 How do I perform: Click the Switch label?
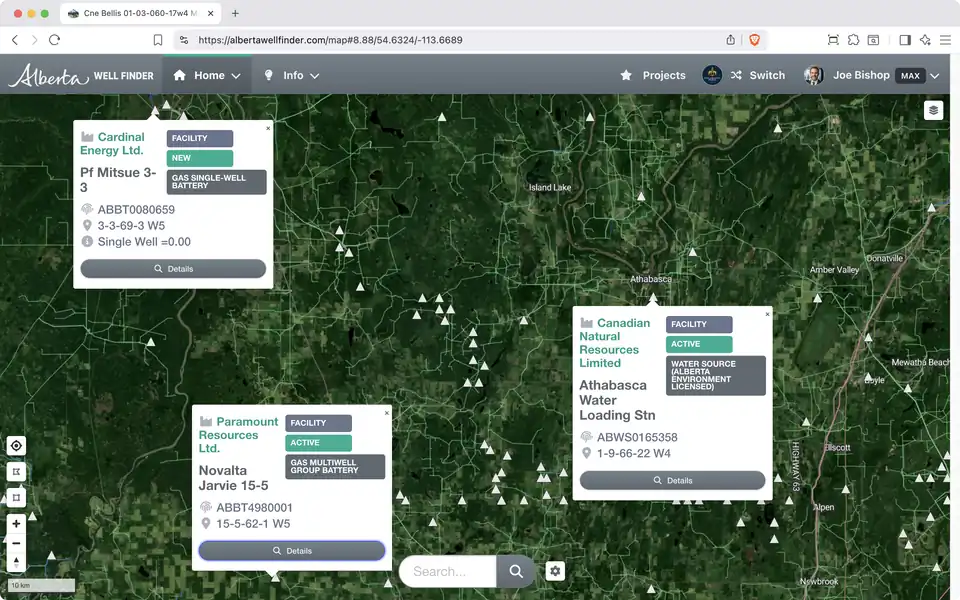pyautogui.click(x=767, y=75)
